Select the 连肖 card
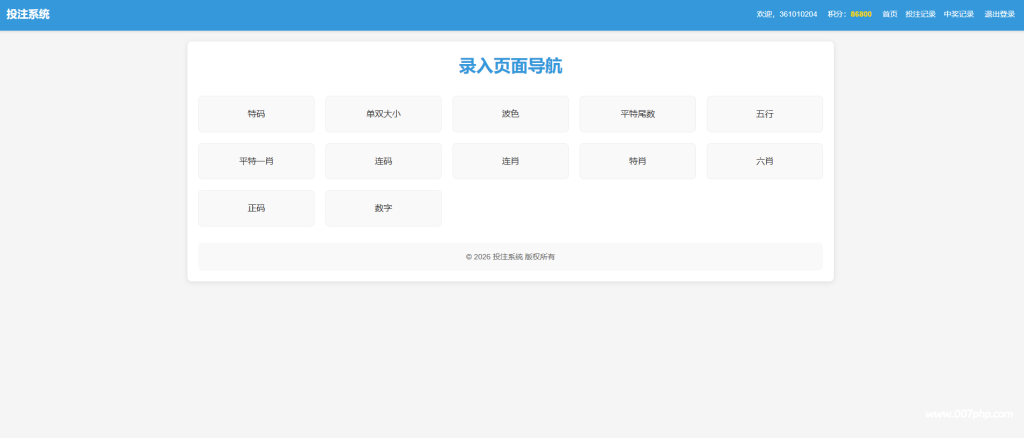1024x438 pixels. (510, 161)
